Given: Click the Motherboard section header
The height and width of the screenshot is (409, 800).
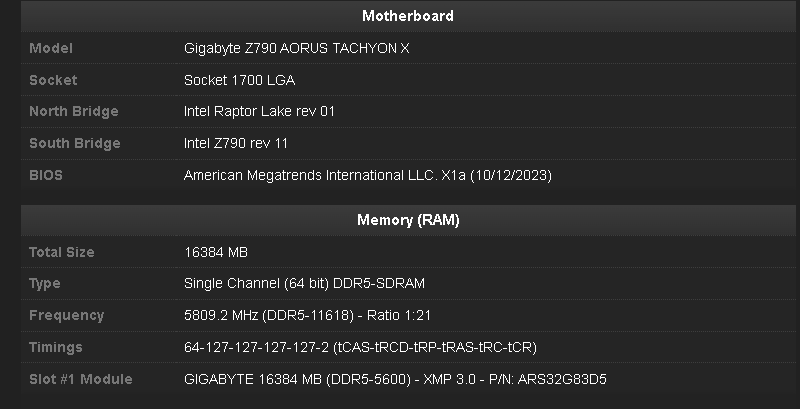Looking at the screenshot, I should click(408, 16).
